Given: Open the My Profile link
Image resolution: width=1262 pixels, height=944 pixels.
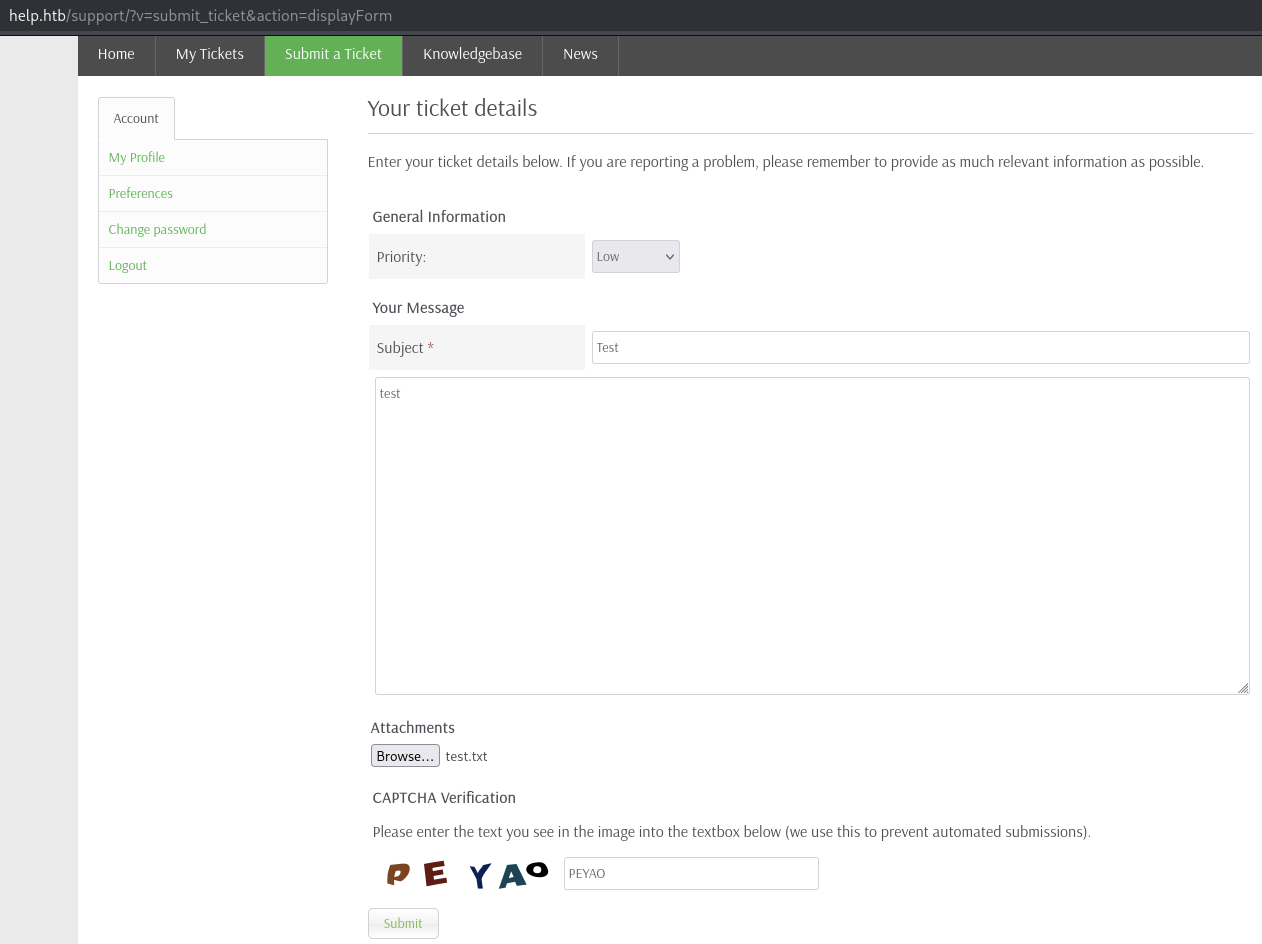Looking at the screenshot, I should tap(137, 158).
